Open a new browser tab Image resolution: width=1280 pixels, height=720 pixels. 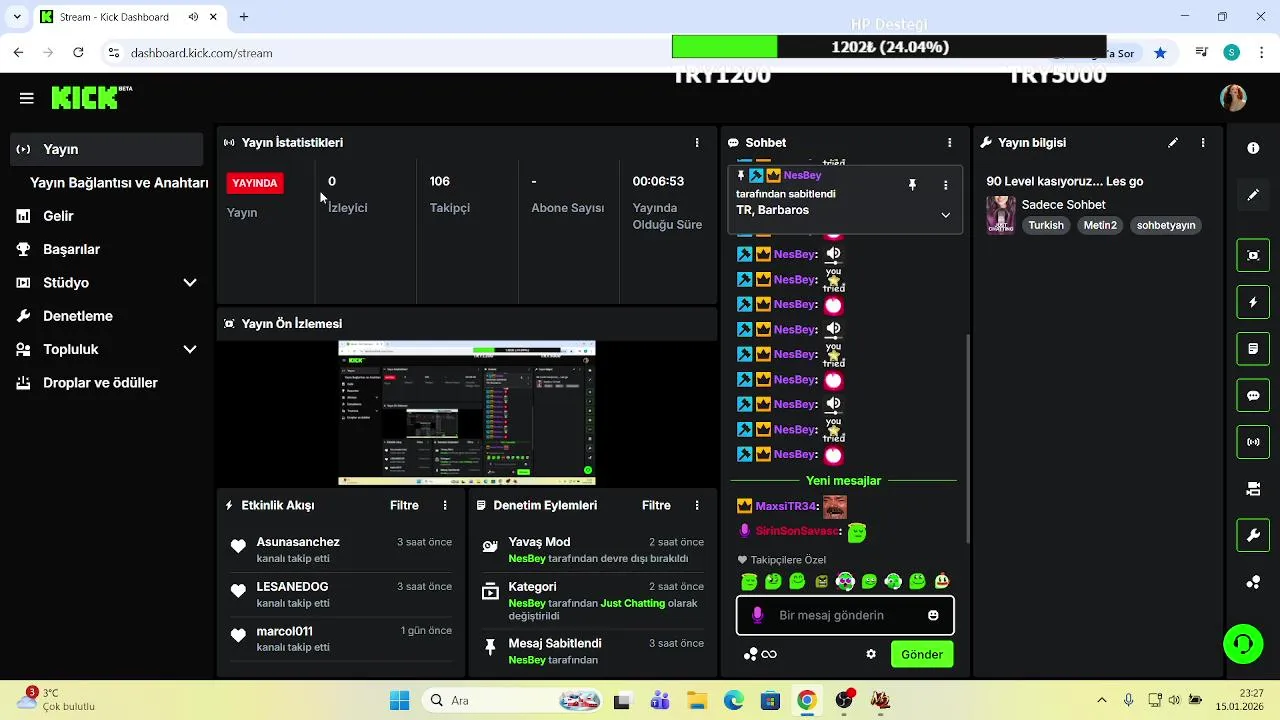243,17
